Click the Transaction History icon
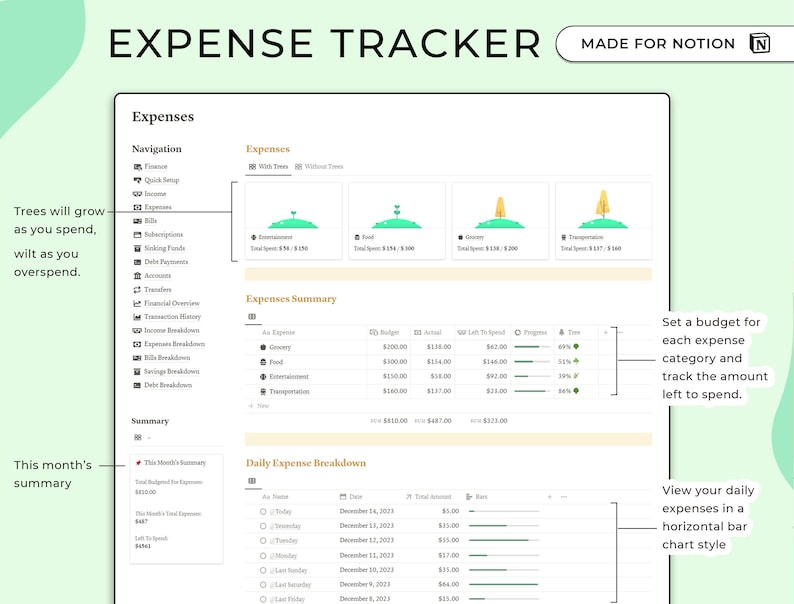The height and width of the screenshot is (604, 794). [x=137, y=317]
